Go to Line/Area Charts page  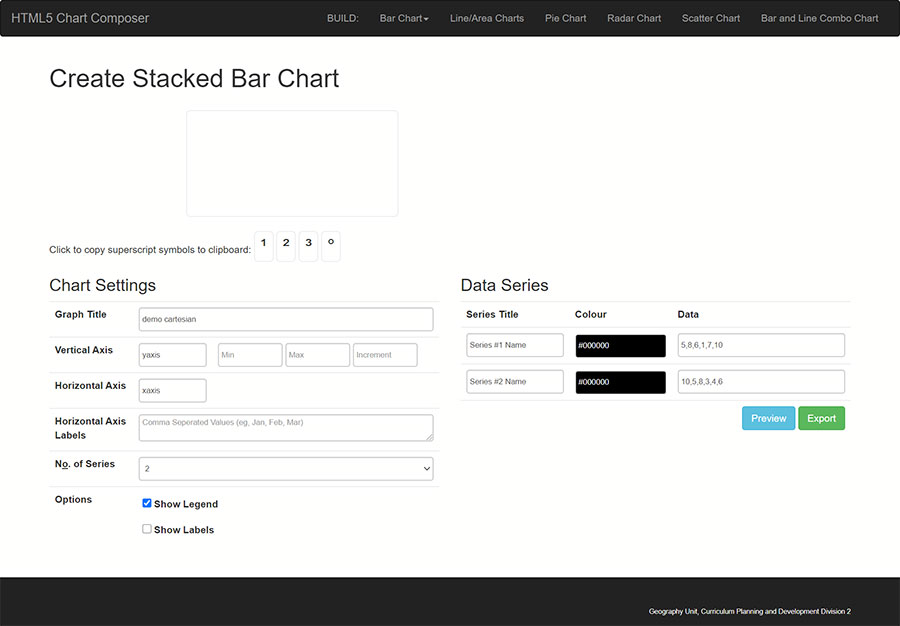[x=487, y=18]
